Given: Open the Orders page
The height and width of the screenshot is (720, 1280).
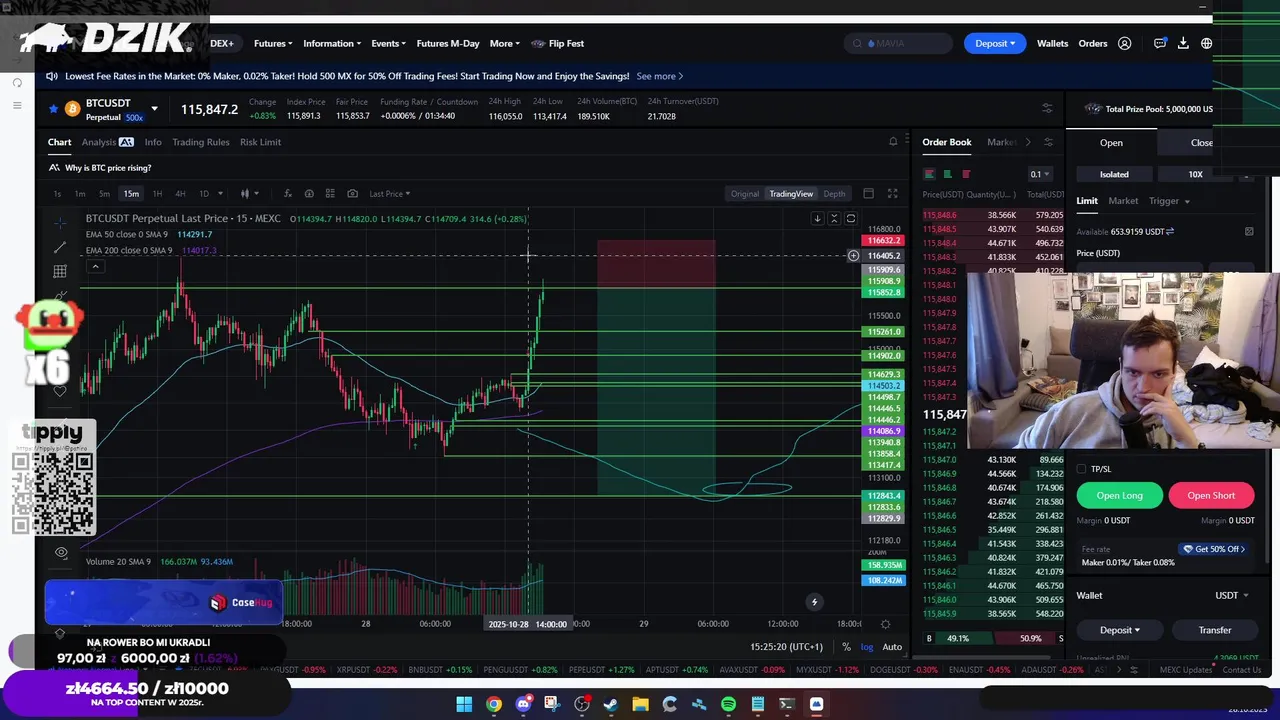Looking at the screenshot, I should pyautogui.click(x=1093, y=43).
